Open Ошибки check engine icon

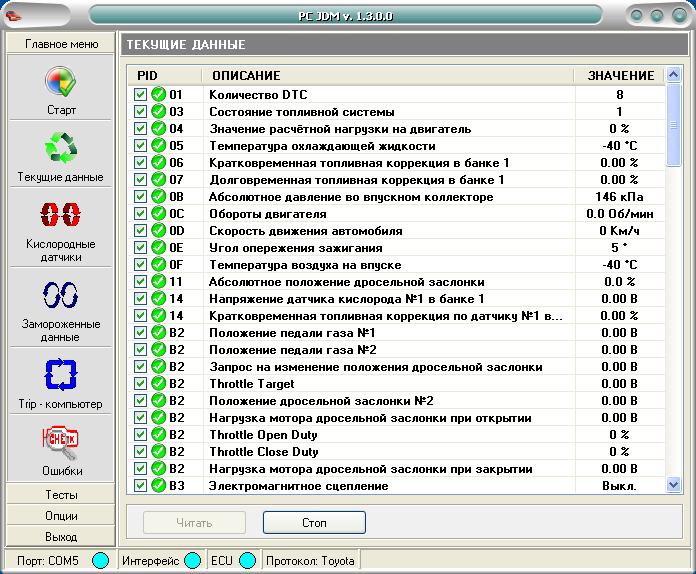coord(61,441)
